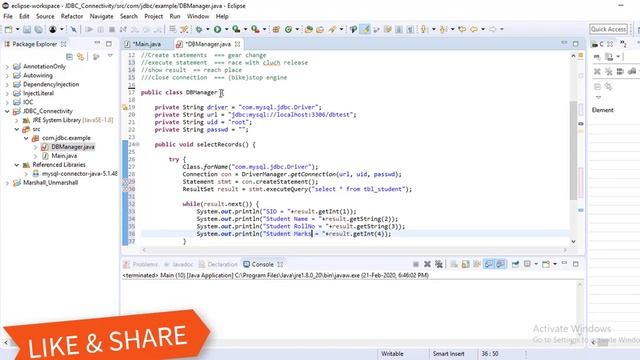
Task: Click the Terminate icon in the Console toolbar
Action: 416,264
